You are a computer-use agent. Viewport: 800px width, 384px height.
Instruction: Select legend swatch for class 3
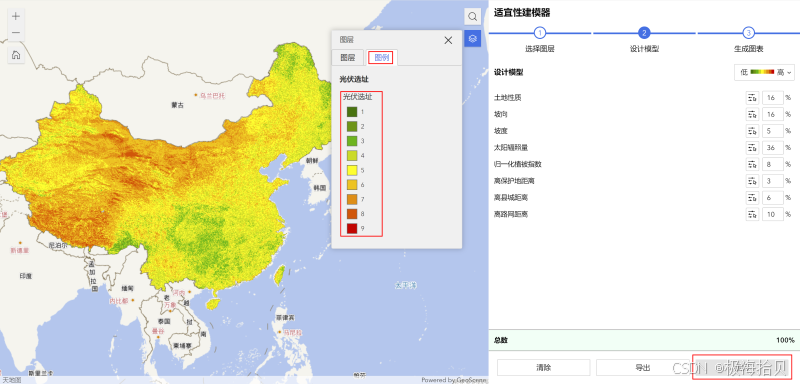[352, 141]
